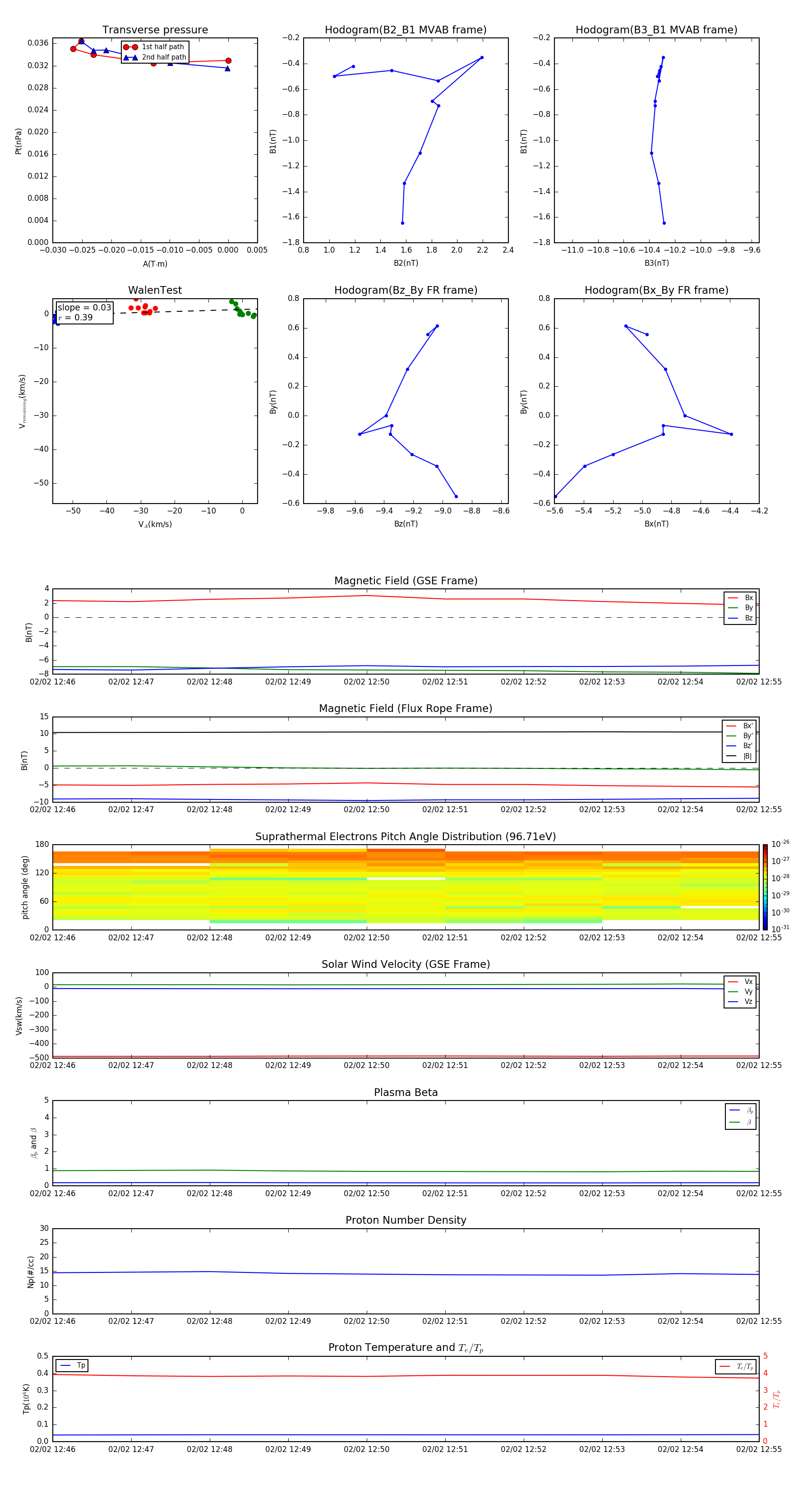Click the 'Bx(nT)' axis label
Image resolution: width=812 pixels, height=1489 pixels.
656,524
